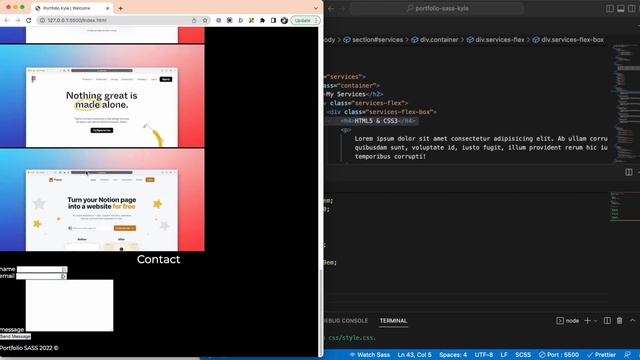Viewport: 640px width, 360px height.
Task: Change indentation via 'Spaces: 4'
Action: (x=453, y=355)
